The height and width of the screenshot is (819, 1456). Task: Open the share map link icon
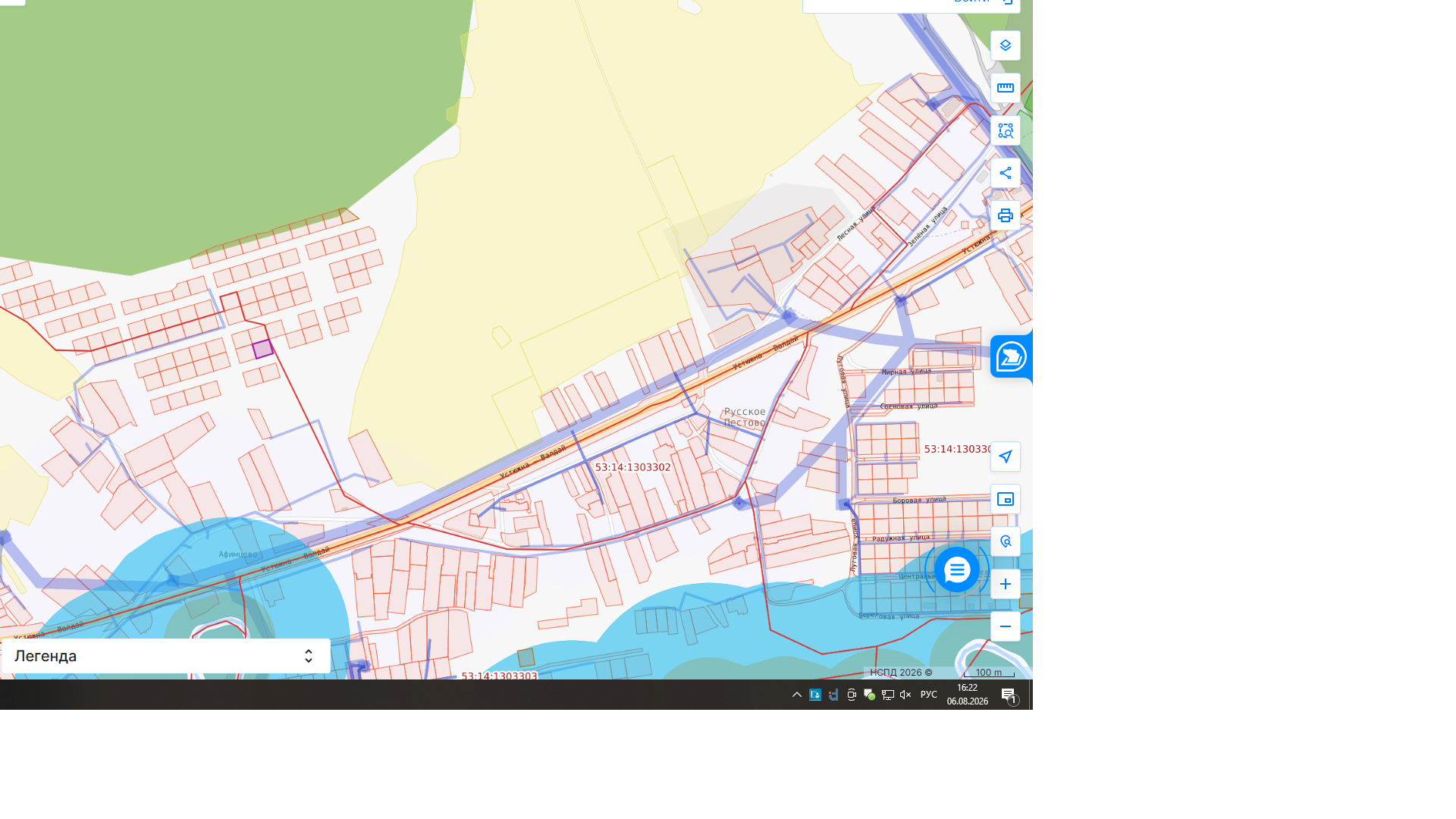[1005, 173]
